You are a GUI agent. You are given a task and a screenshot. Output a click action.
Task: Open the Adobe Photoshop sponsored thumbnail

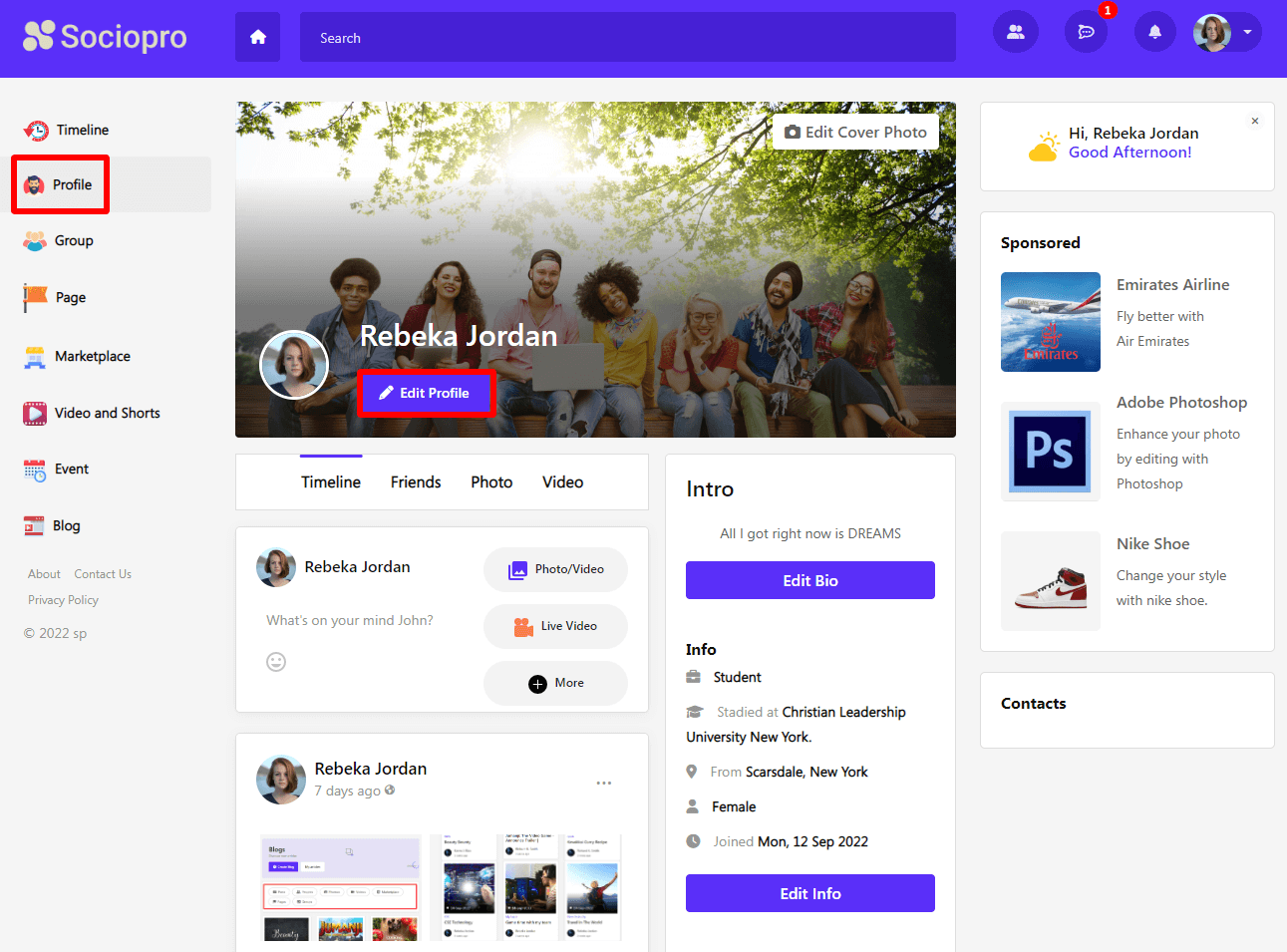pos(1050,452)
